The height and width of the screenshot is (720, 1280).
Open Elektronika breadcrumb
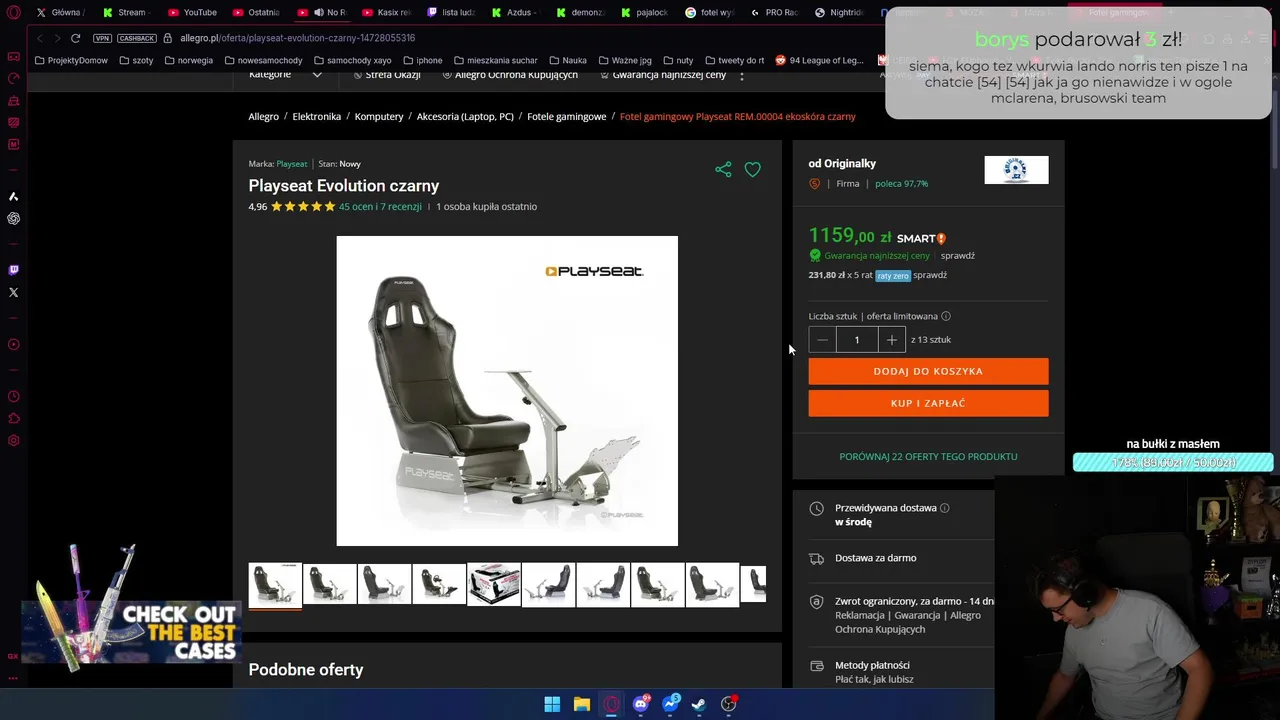(x=317, y=117)
